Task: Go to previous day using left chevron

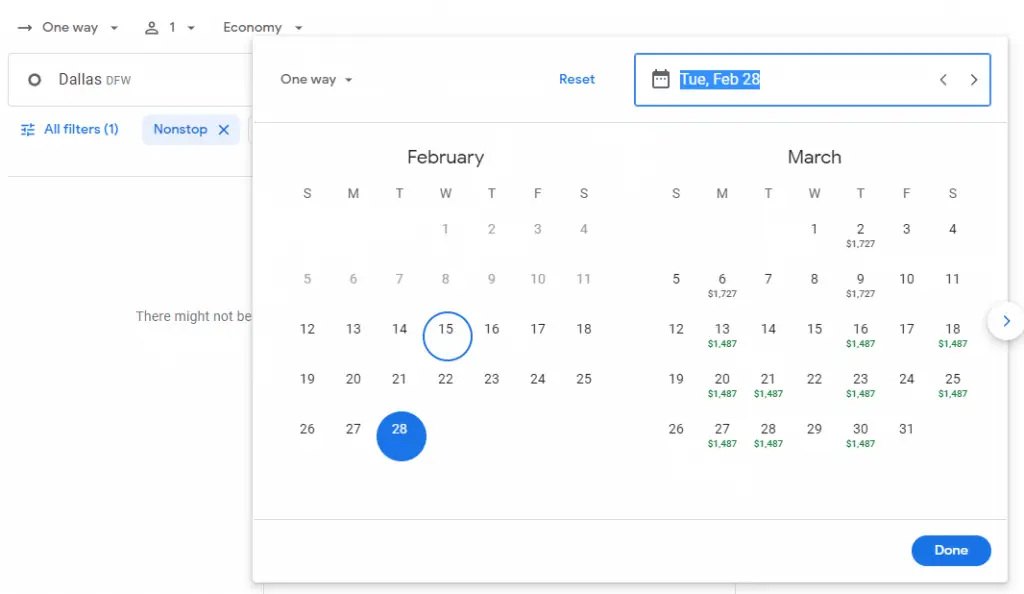Action: (x=943, y=80)
